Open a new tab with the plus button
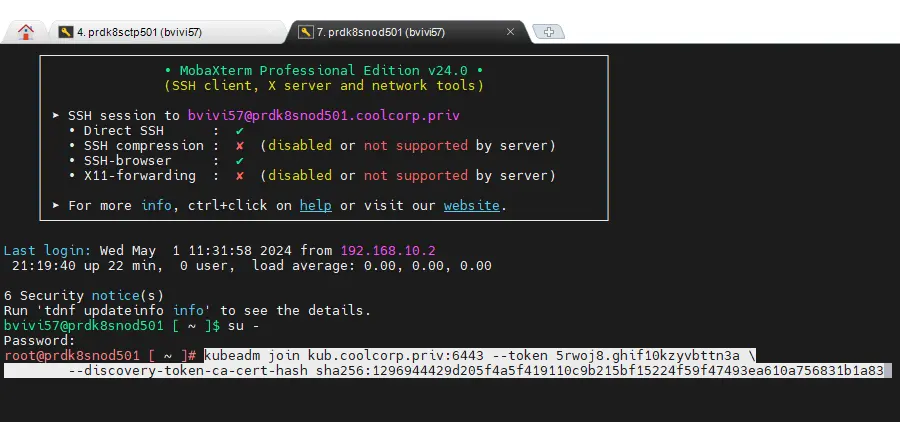This screenshot has height=422, width=900. point(547,32)
